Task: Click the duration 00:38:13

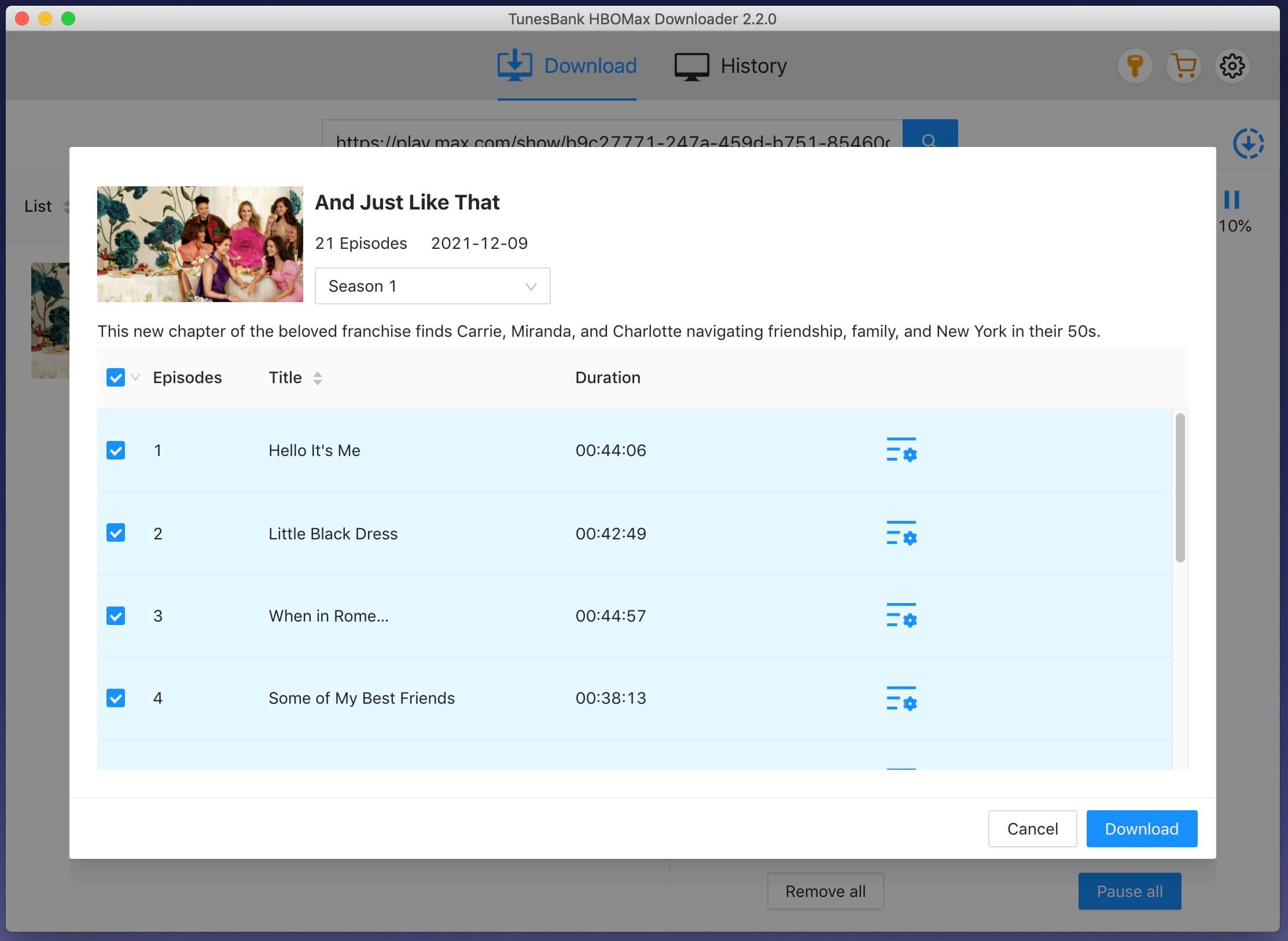Action: (610, 698)
